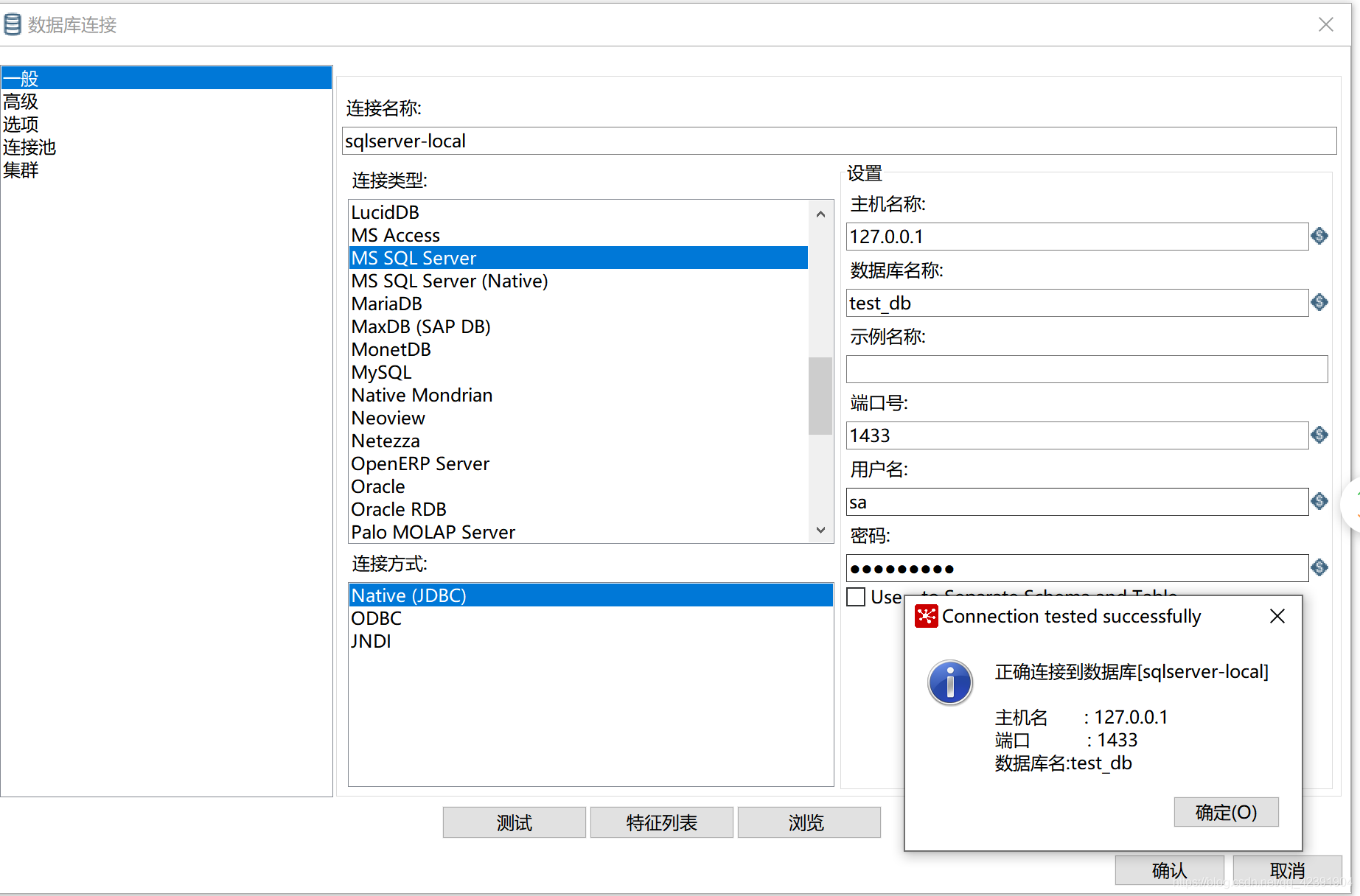Select LucidDB connection type

click(x=579, y=212)
